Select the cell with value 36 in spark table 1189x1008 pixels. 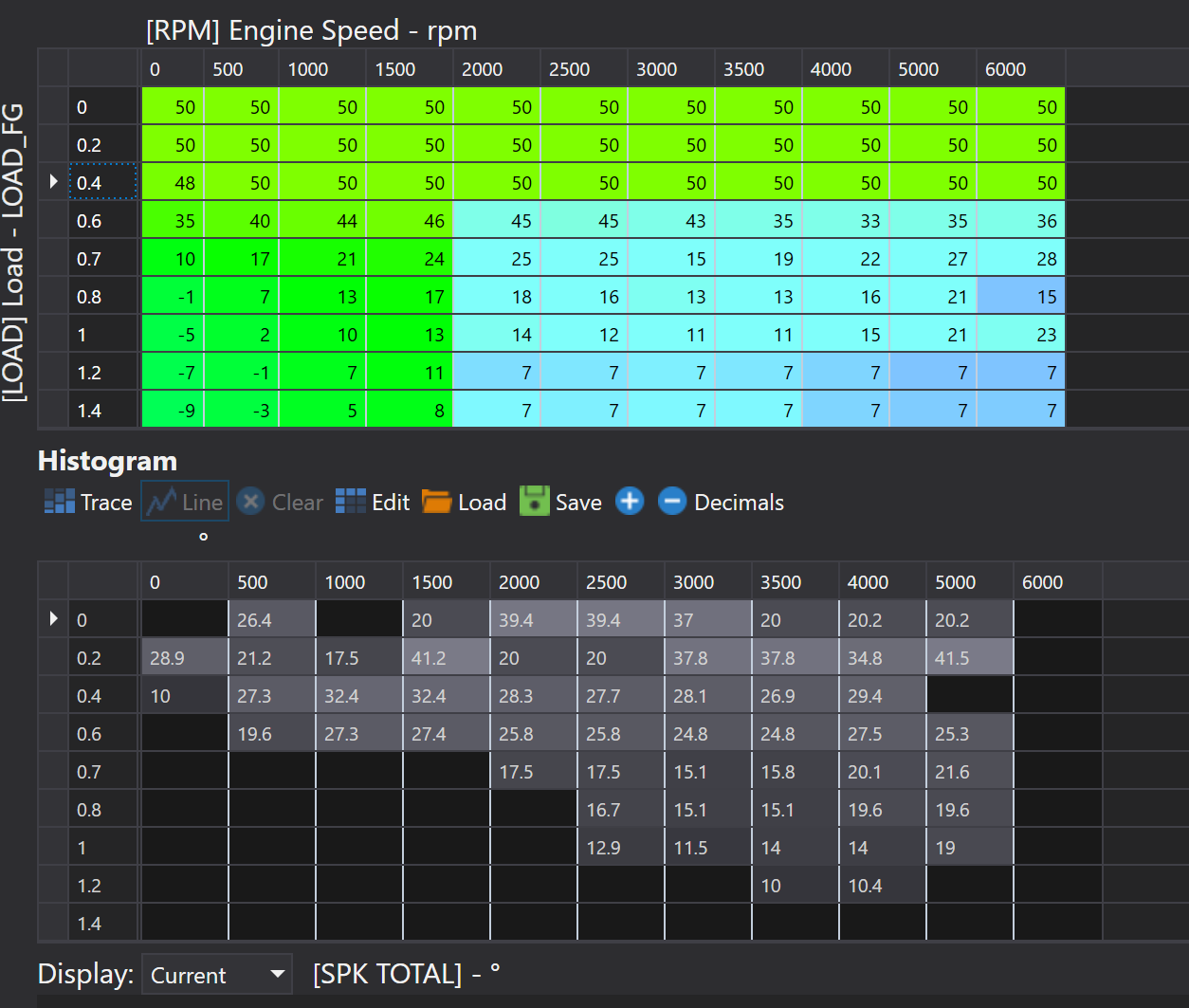pyautogui.click(x=1021, y=220)
